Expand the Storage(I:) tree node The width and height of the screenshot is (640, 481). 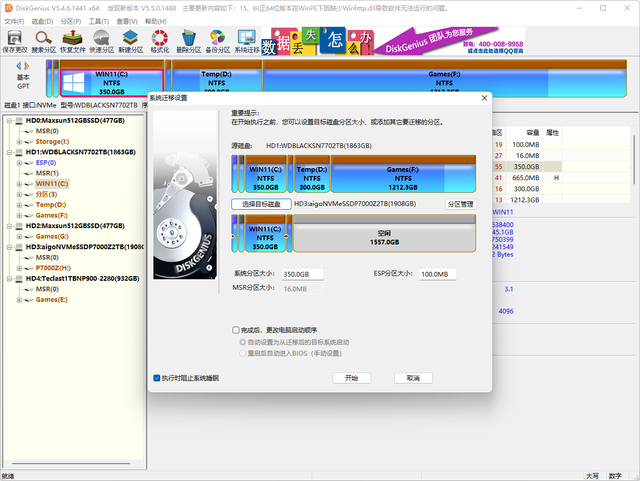(x=19, y=142)
